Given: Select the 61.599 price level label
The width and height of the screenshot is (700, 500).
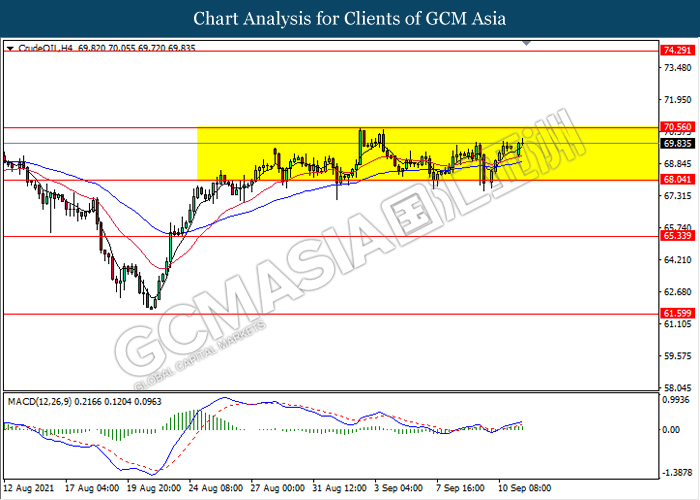Looking at the screenshot, I should [677, 313].
